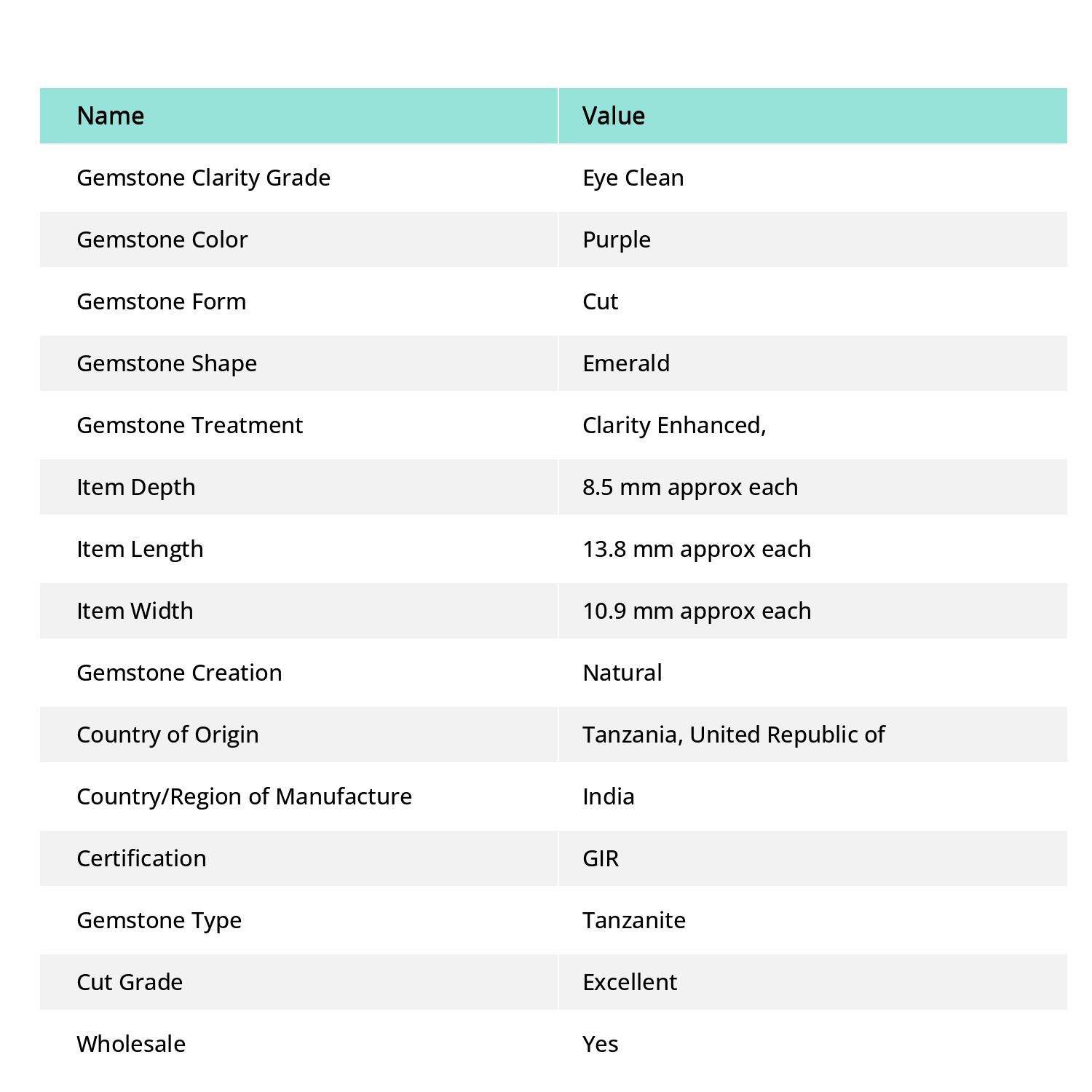Select the Gemstone Color row label
Image resolution: width=1092 pixels, height=1092 pixels.
coord(162,240)
